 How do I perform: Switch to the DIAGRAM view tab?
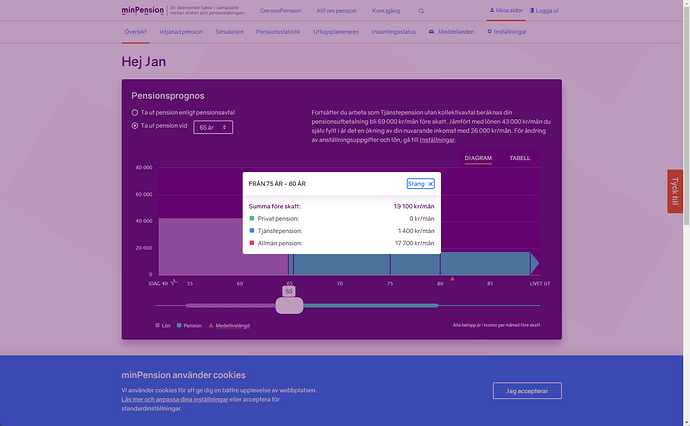tap(478, 158)
